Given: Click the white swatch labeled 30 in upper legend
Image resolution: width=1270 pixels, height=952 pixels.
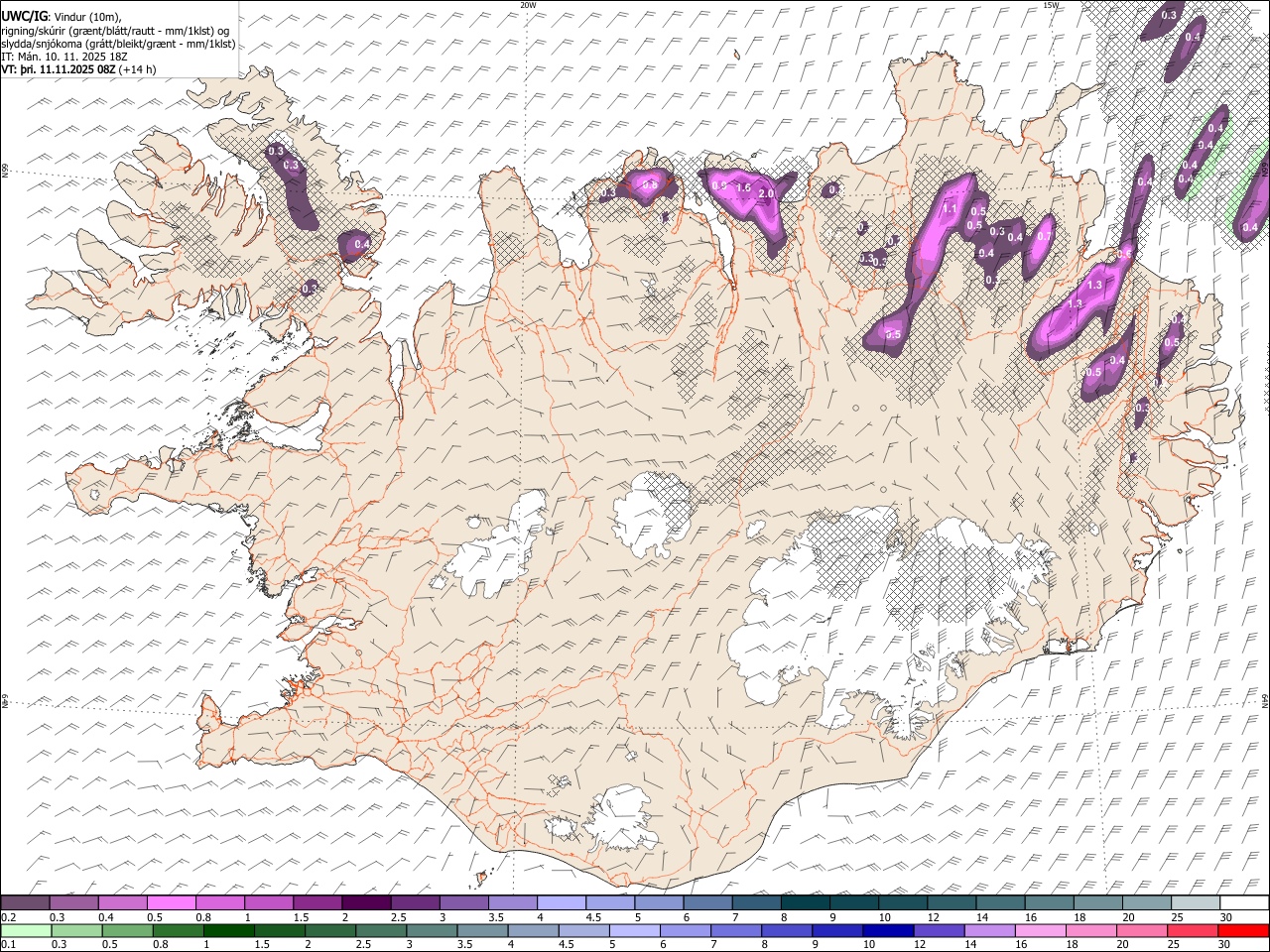Looking at the screenshot, I should pos(1244,903).
